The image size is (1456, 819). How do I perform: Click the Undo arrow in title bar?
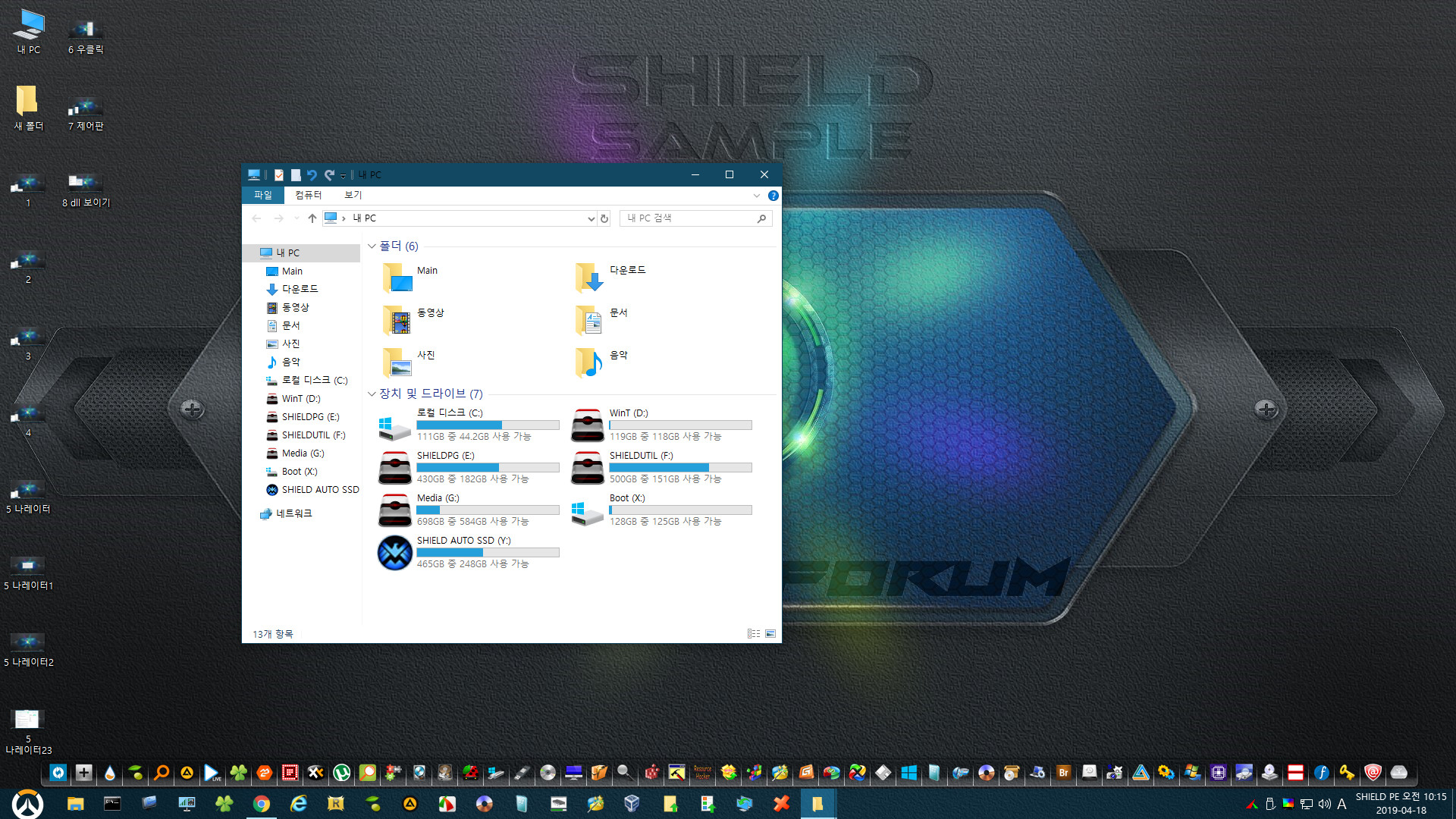(x=312, y=175)
